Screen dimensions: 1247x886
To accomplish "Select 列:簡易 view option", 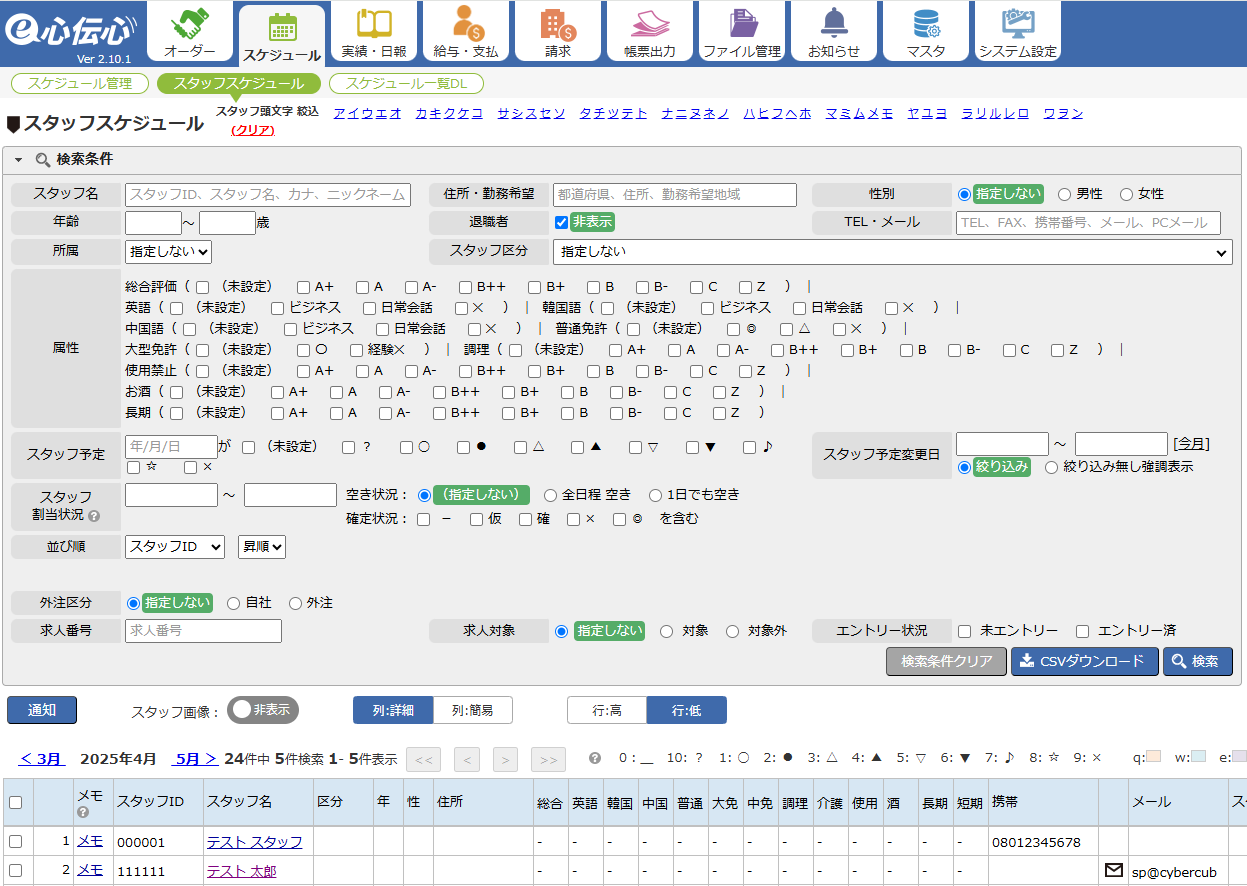I will 473,710.
